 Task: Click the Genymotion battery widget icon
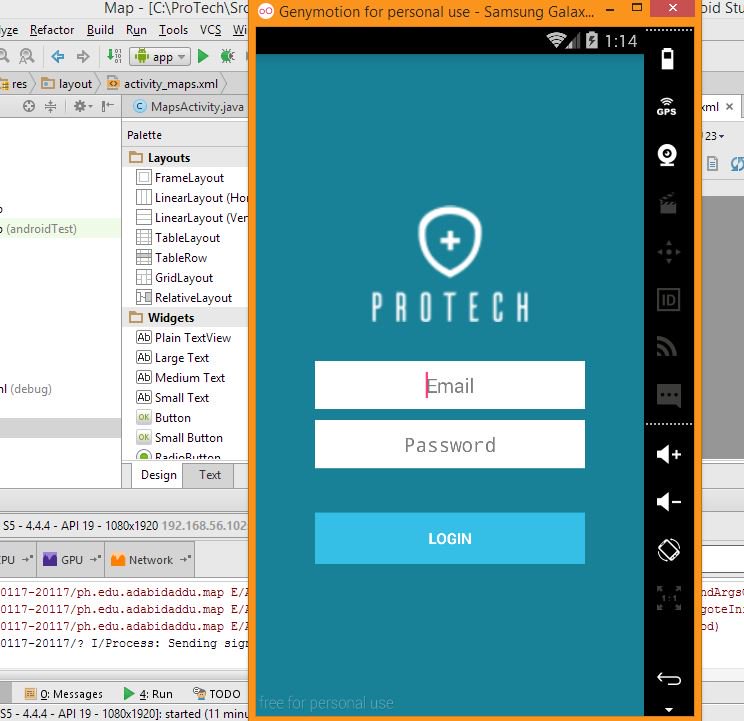click(x=667, y=59)
